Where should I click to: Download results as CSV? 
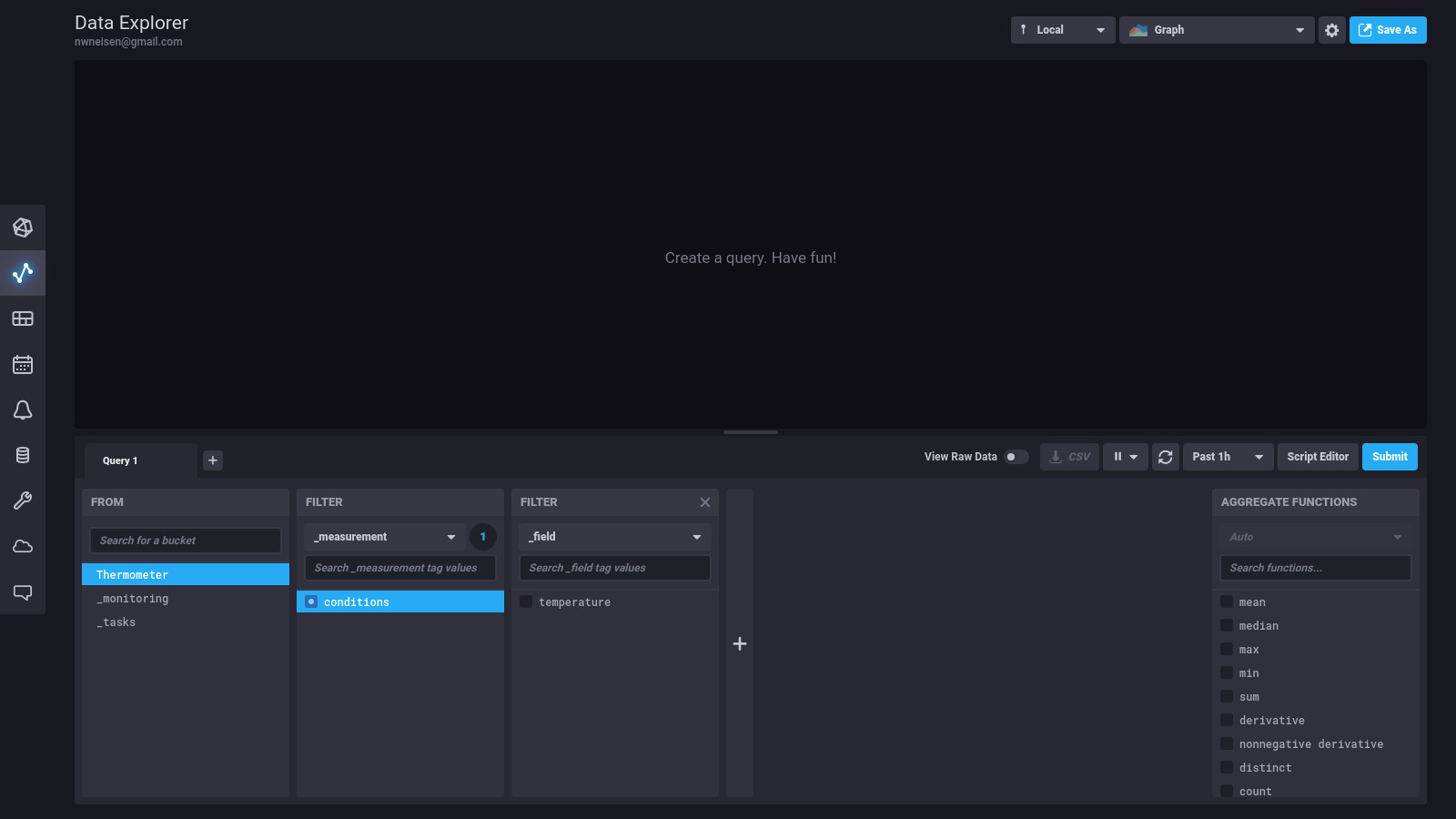click(x=1069, y=457)
